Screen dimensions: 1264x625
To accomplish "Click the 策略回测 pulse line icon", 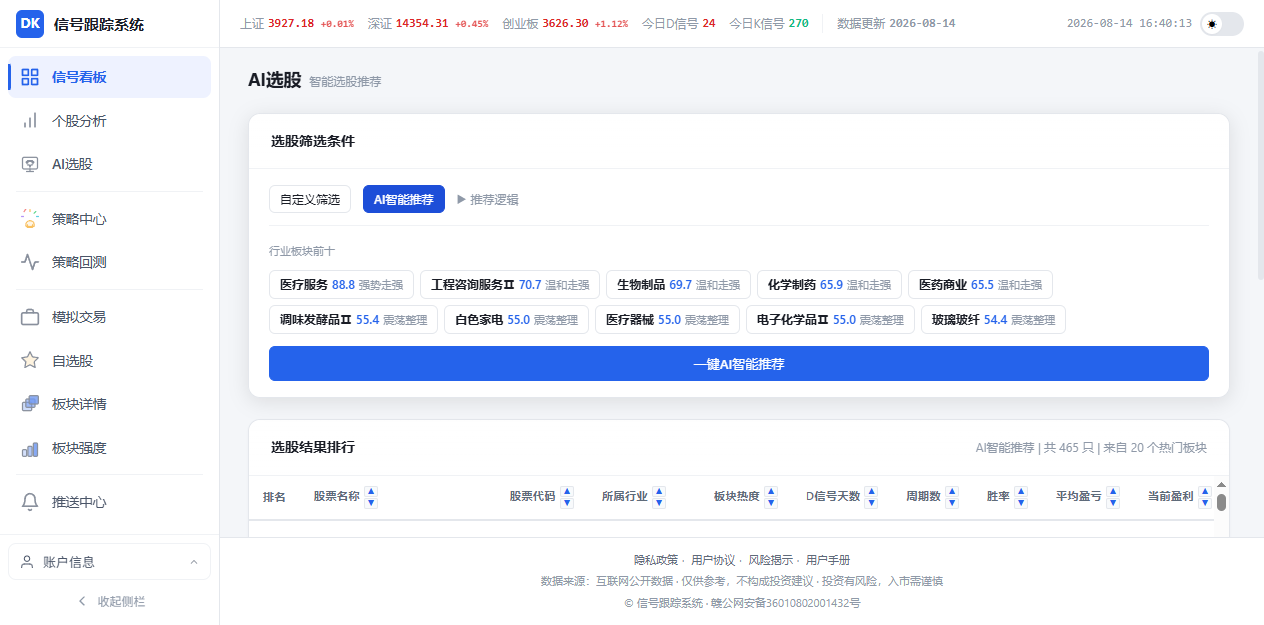I will [x=30, y=262].
